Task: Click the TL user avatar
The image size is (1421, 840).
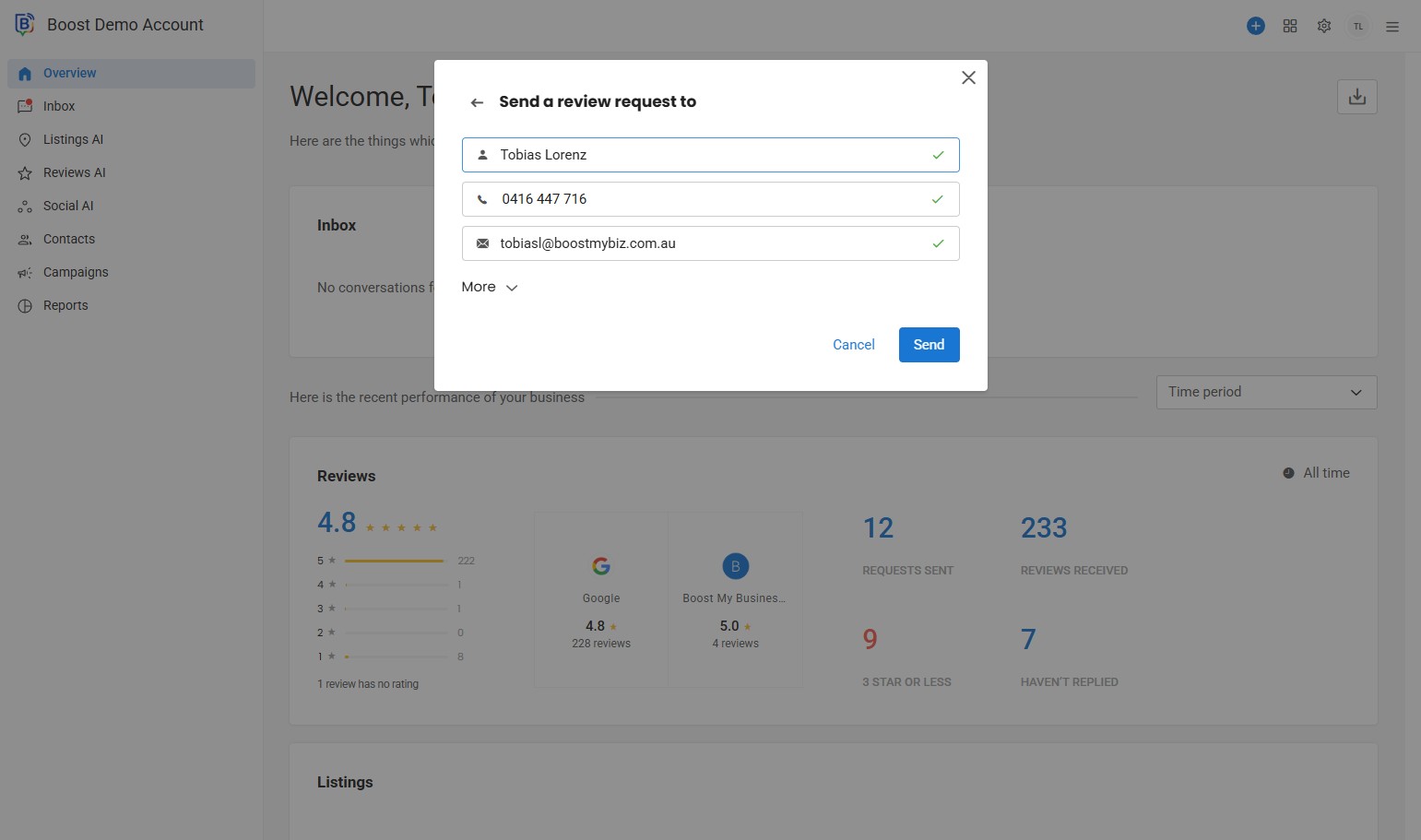Action: coord(1358,26)
